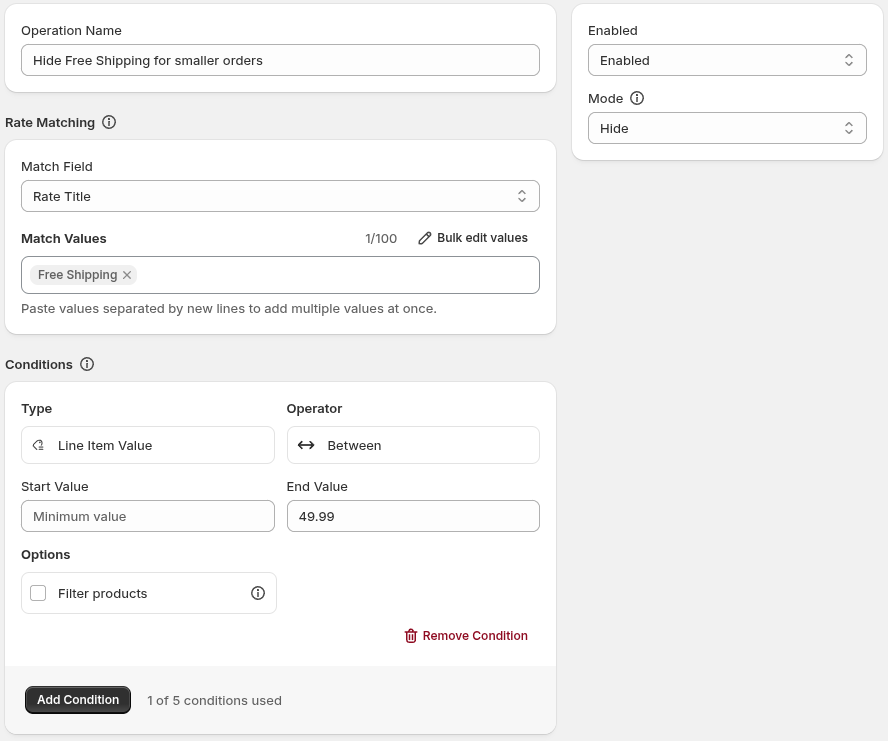Click the trash icon for Remove Condition

(x=411, y=636)
